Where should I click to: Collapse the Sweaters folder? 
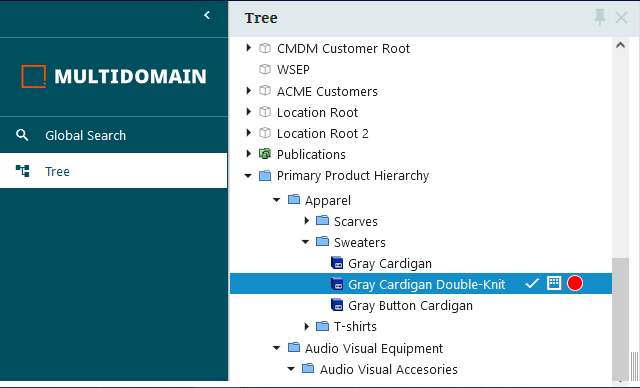point(305,242)
